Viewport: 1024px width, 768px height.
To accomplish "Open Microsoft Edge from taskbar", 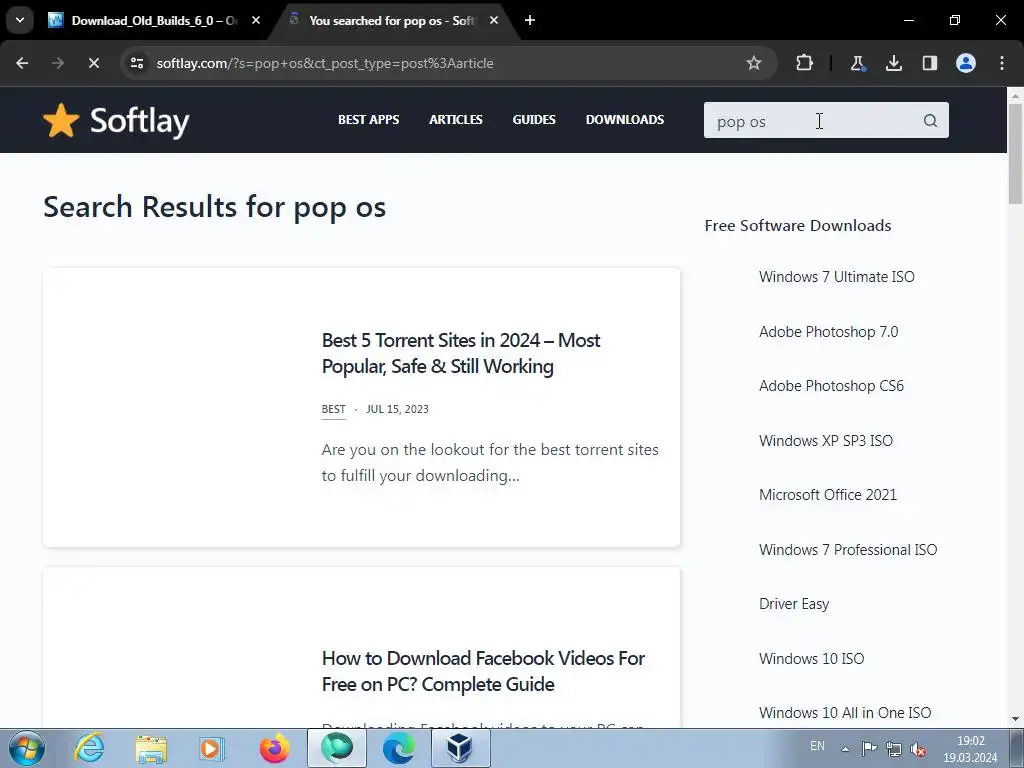I will [x=398, y=748].
